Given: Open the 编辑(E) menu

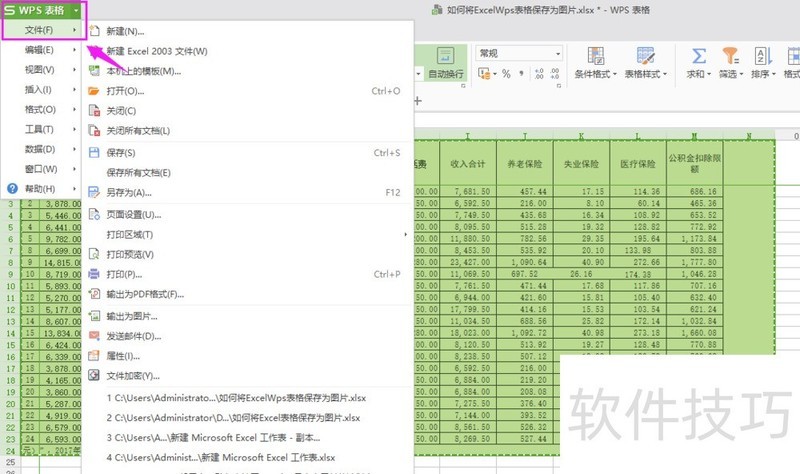Looking at the screenshot, I should click(42, 50).
